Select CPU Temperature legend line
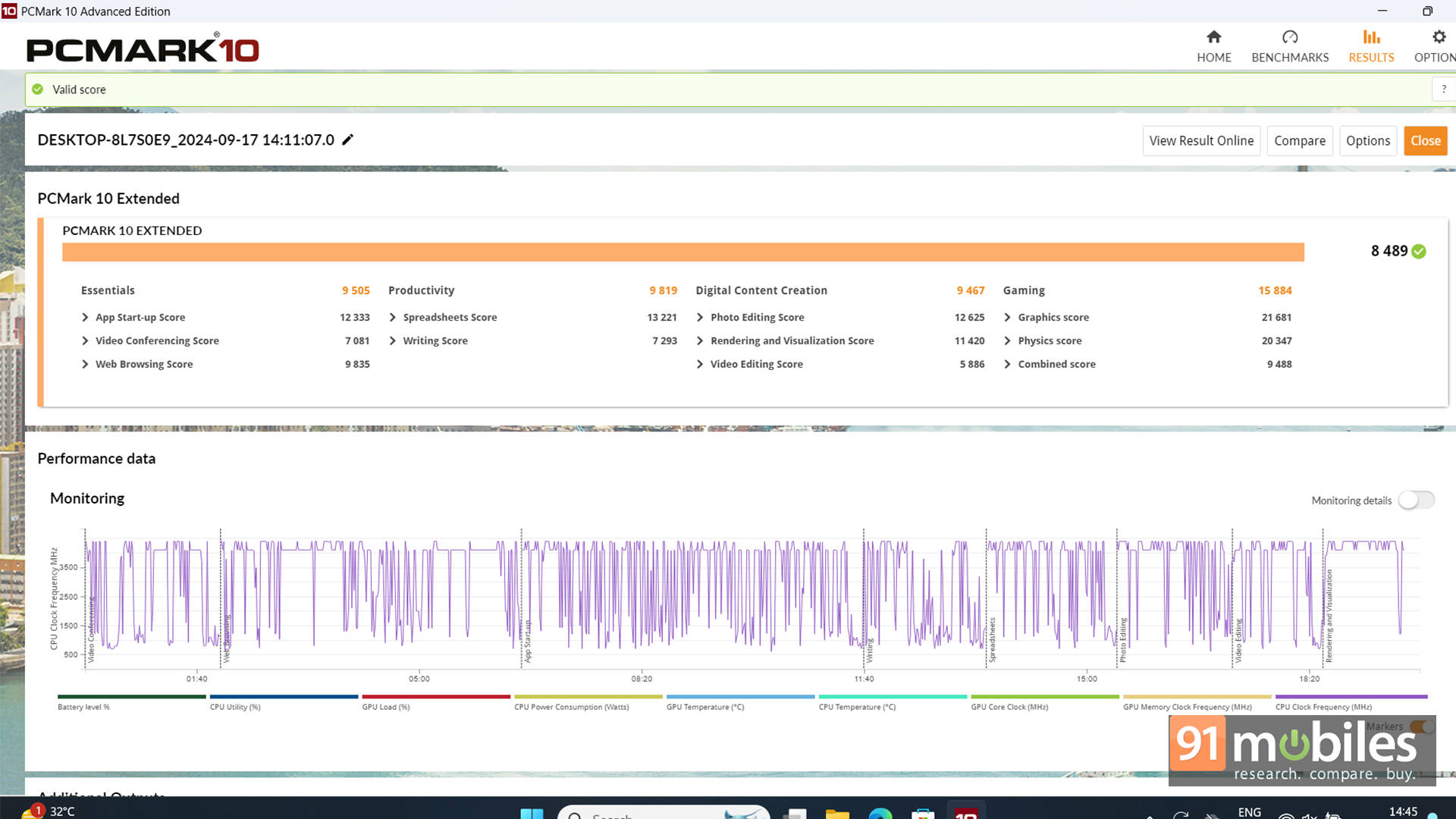 pyautogui.click(x=892, y=697)
